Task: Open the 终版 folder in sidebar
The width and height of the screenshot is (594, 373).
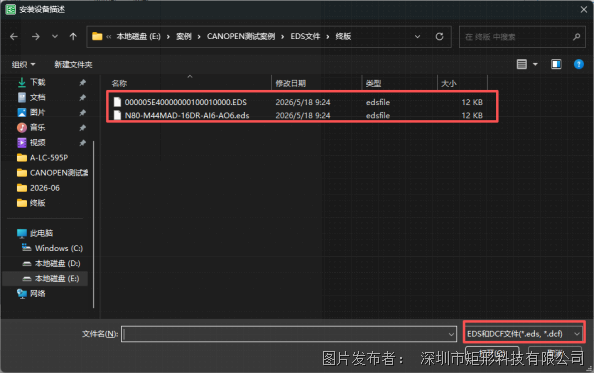Action: pyautogui.click(x=38, y=203)
